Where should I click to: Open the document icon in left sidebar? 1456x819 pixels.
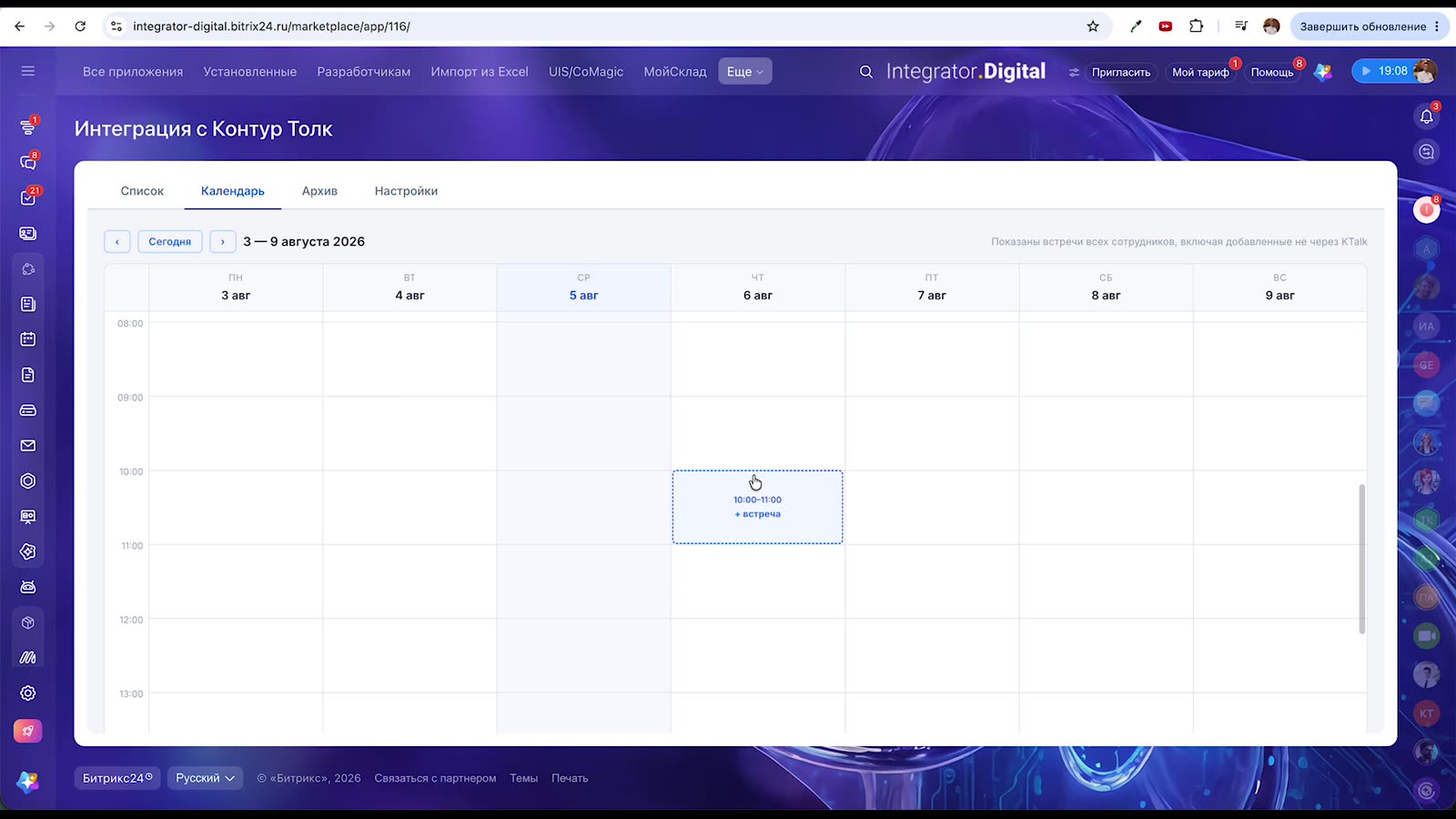(28, 375)
